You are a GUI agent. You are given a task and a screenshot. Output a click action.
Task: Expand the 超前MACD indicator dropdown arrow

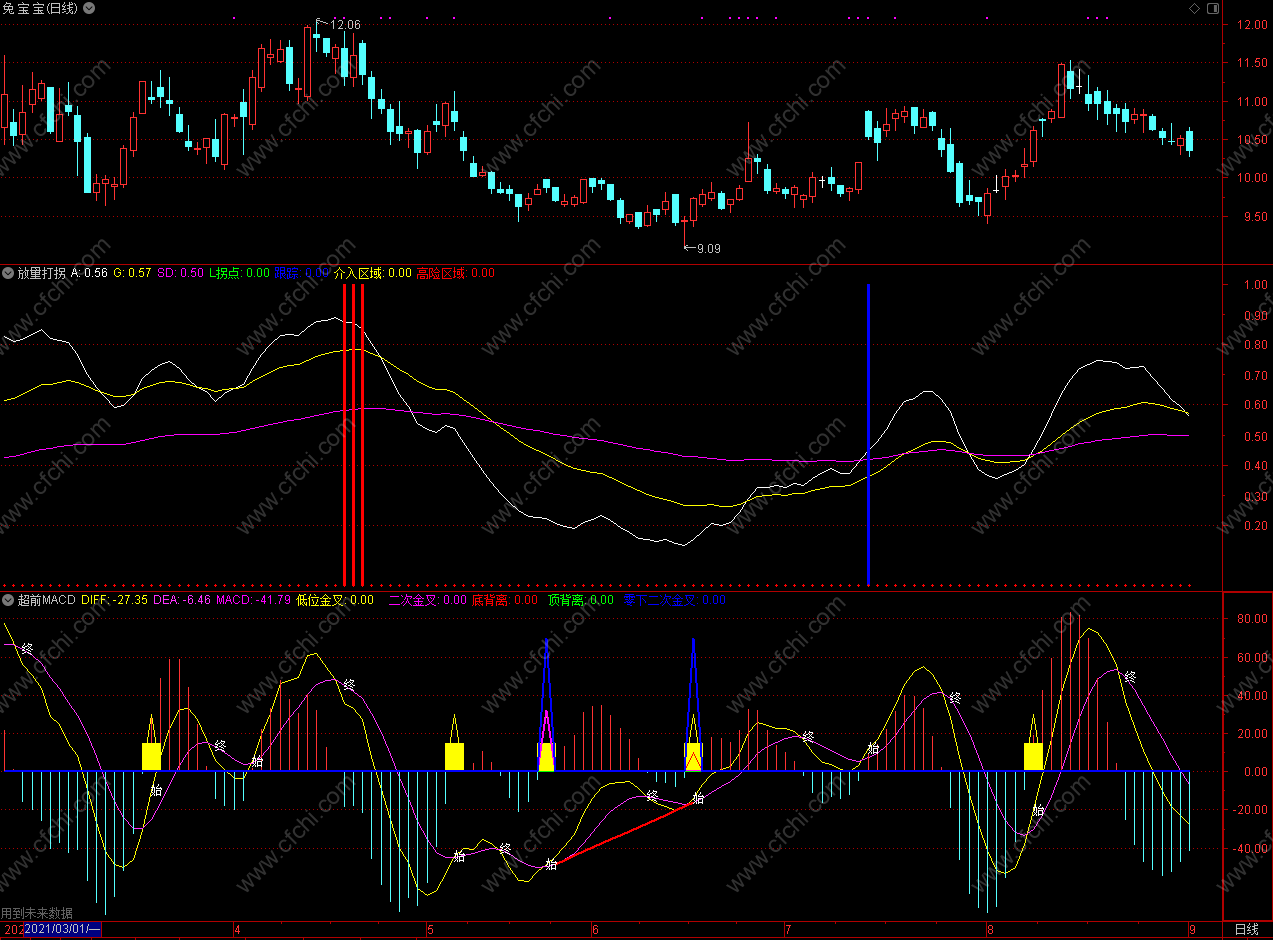point(8,600)
